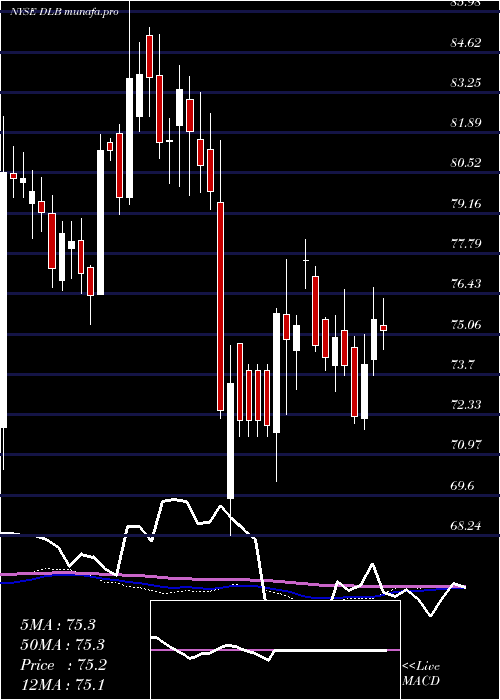
Task: Click the 76.43 price axis label
Action: [466, 284]
